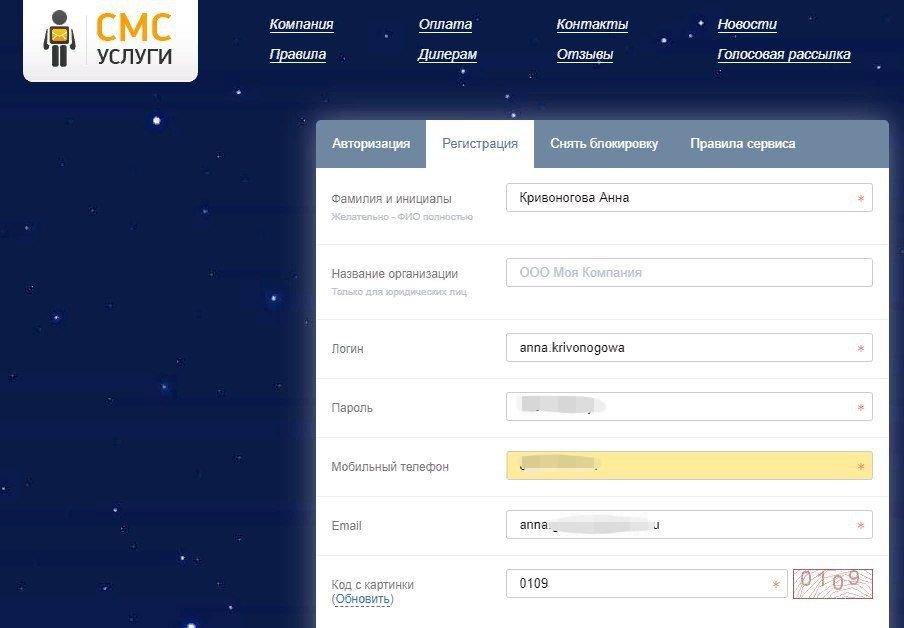Open Голосовая рассылка page
The width and height of the screenshot is (904, 628).
point(783,55)
